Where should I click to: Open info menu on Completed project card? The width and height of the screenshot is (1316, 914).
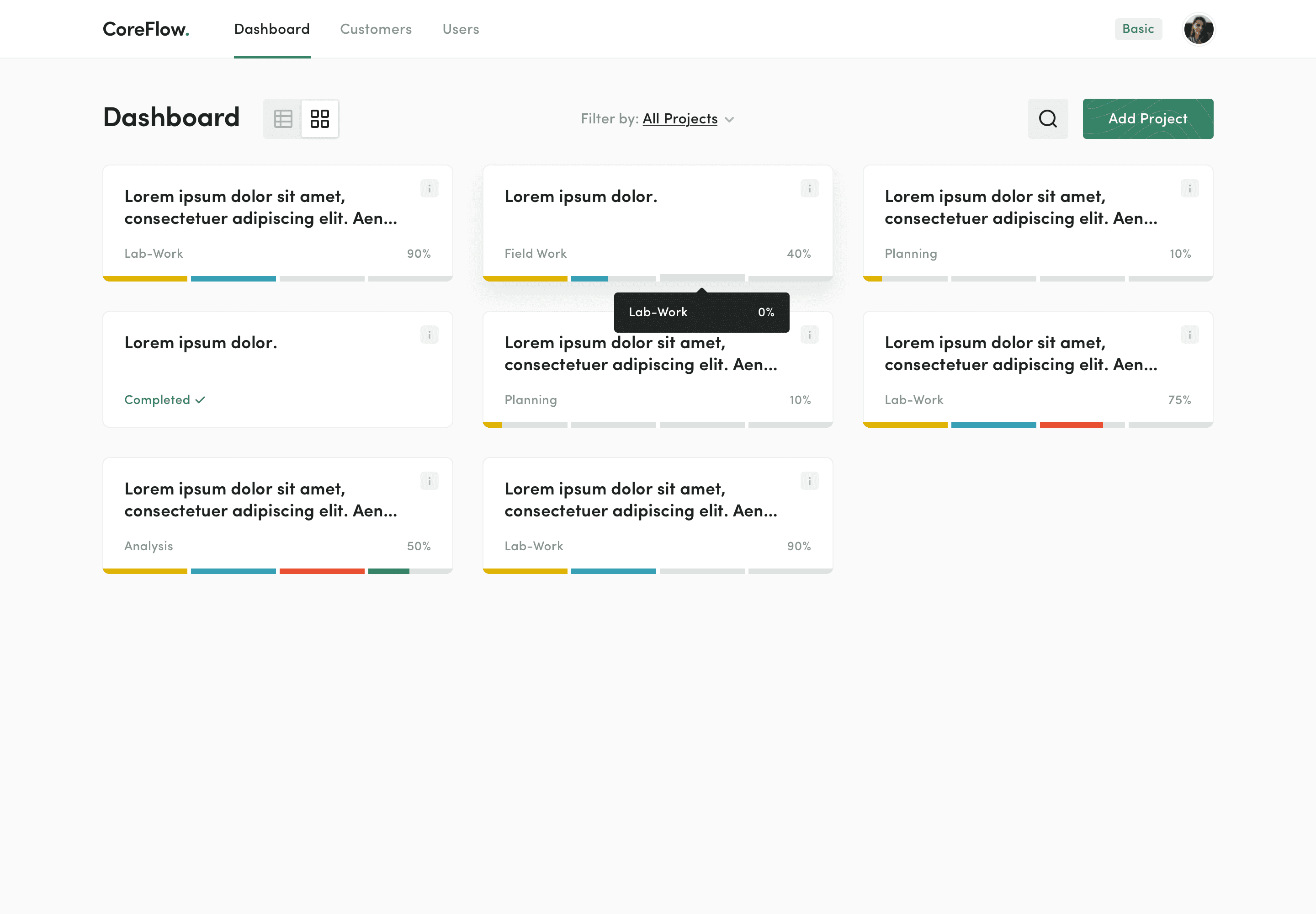click(429, 335)
